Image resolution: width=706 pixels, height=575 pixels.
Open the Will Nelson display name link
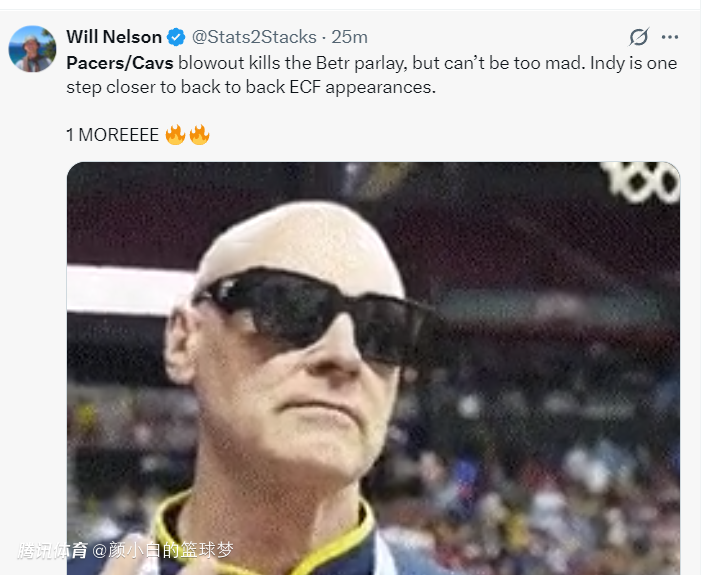click(x=114, y=37)
